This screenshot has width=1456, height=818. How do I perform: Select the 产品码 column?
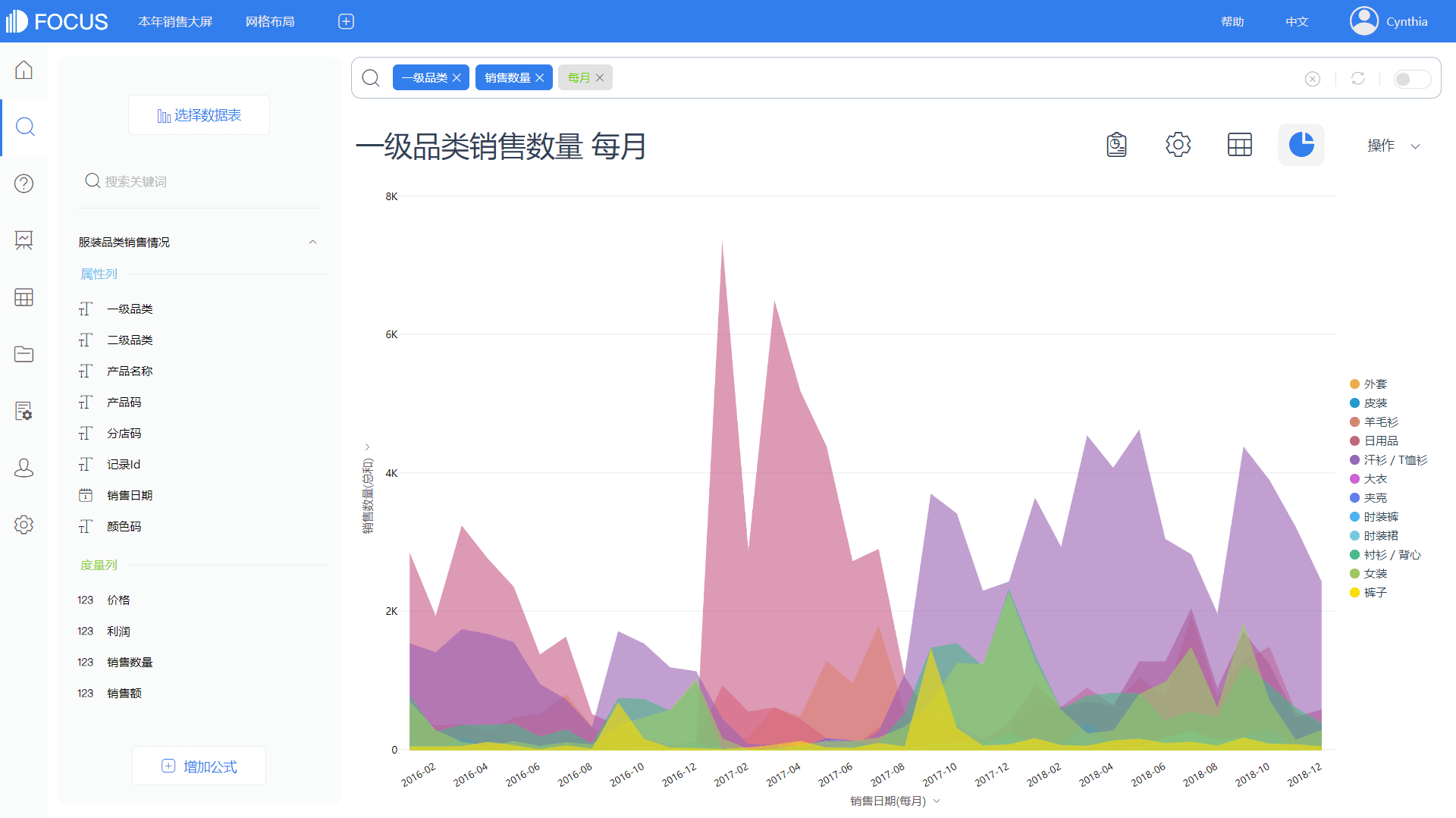[x=124, y=402]
